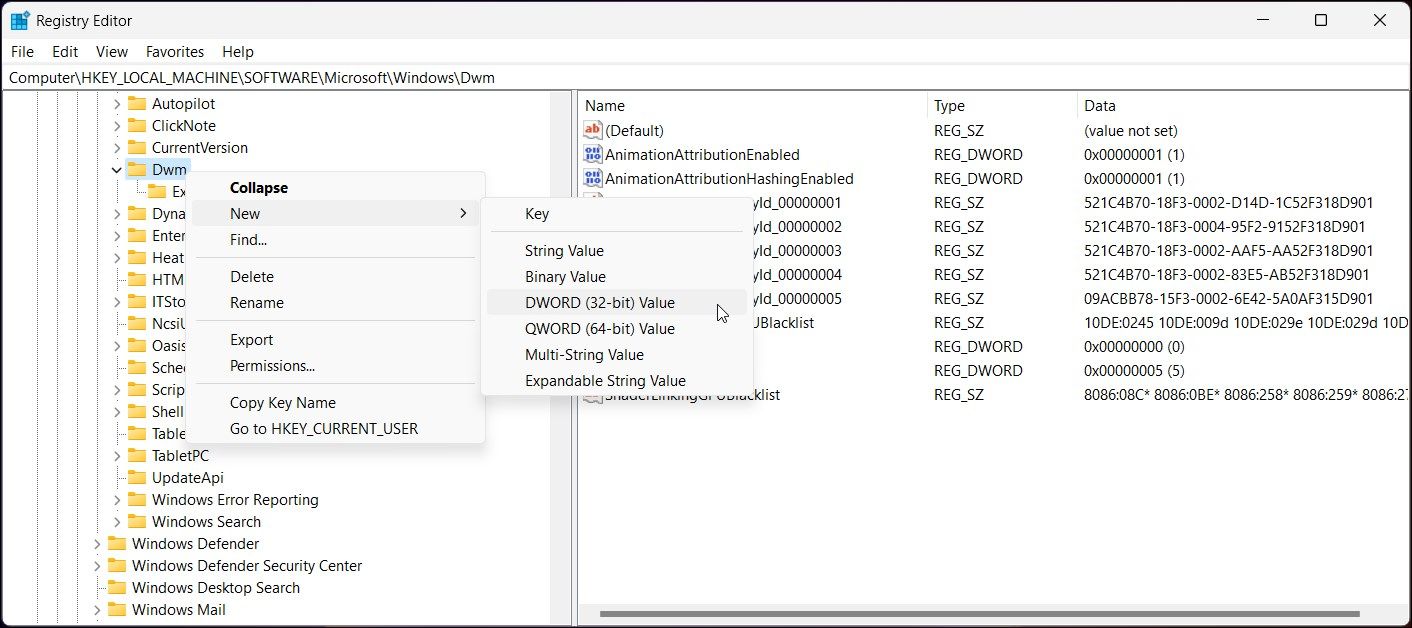Click the folder icon for ClickNote
Screen dimensions: 1412x628
pyautogui.click(x=139, y=125)
